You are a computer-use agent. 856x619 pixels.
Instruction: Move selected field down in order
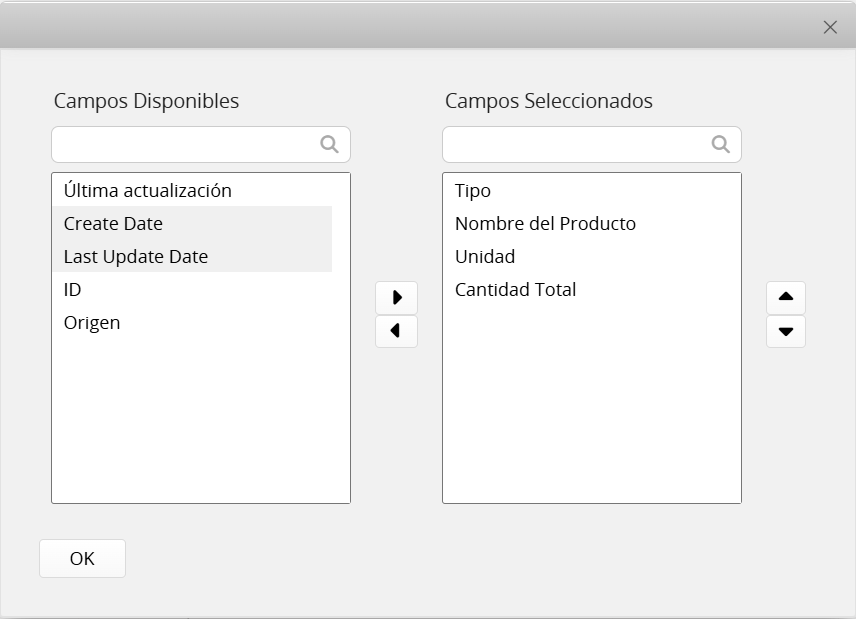786,331
